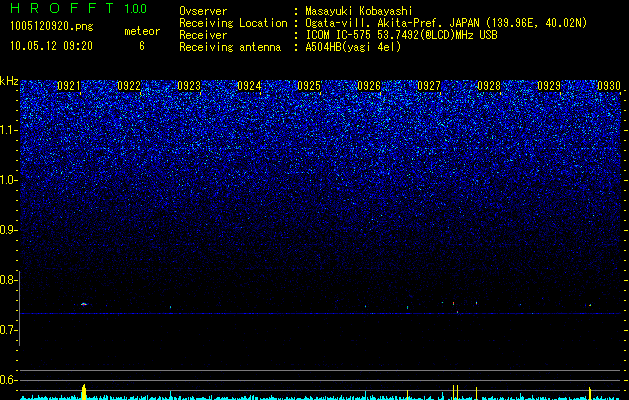The height and width of the screenshot is (400, 629).
Task: Click the 0.6 kHz axis label
Action: point(8,380)
